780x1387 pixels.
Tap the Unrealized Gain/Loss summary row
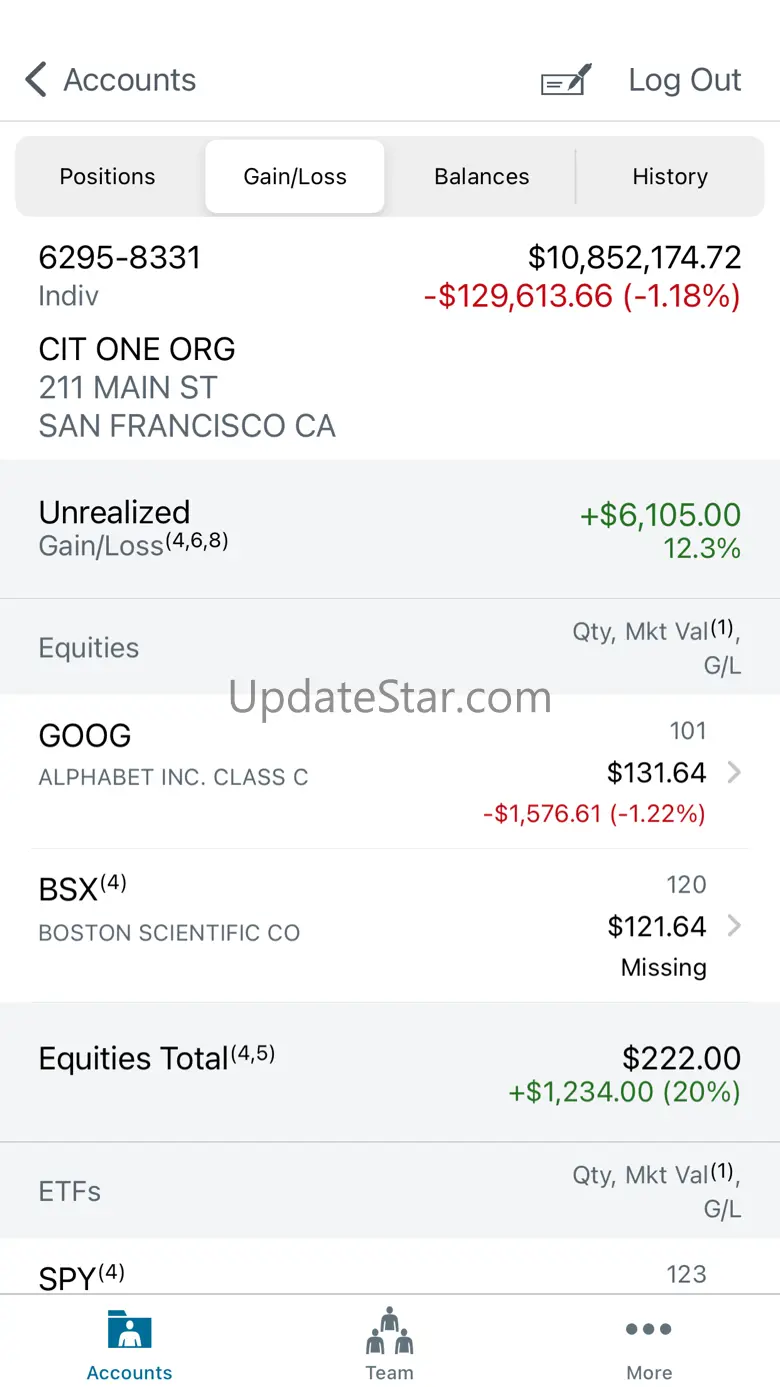pyautogui.click(x=390, y=529)
